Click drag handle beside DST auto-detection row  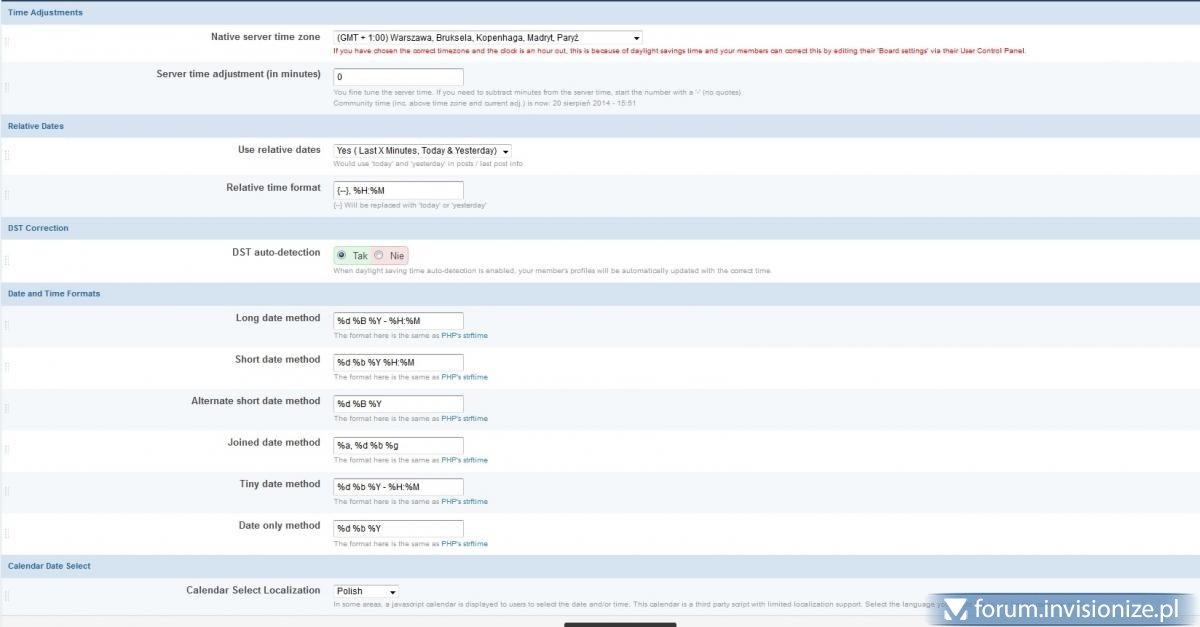[6, 261]
